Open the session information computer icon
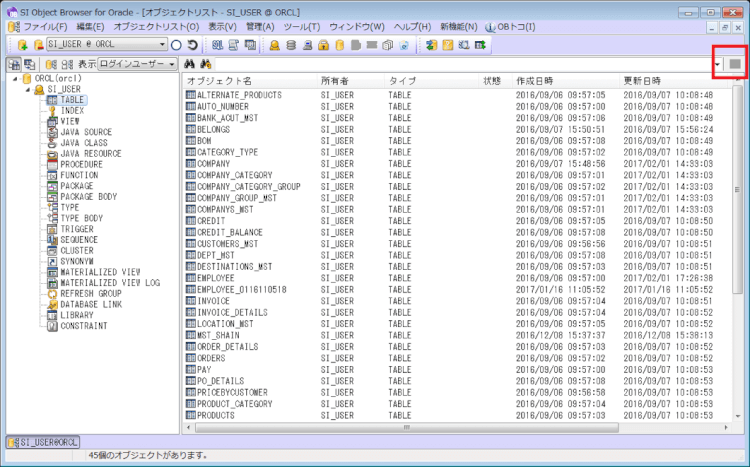 [308, 45]
